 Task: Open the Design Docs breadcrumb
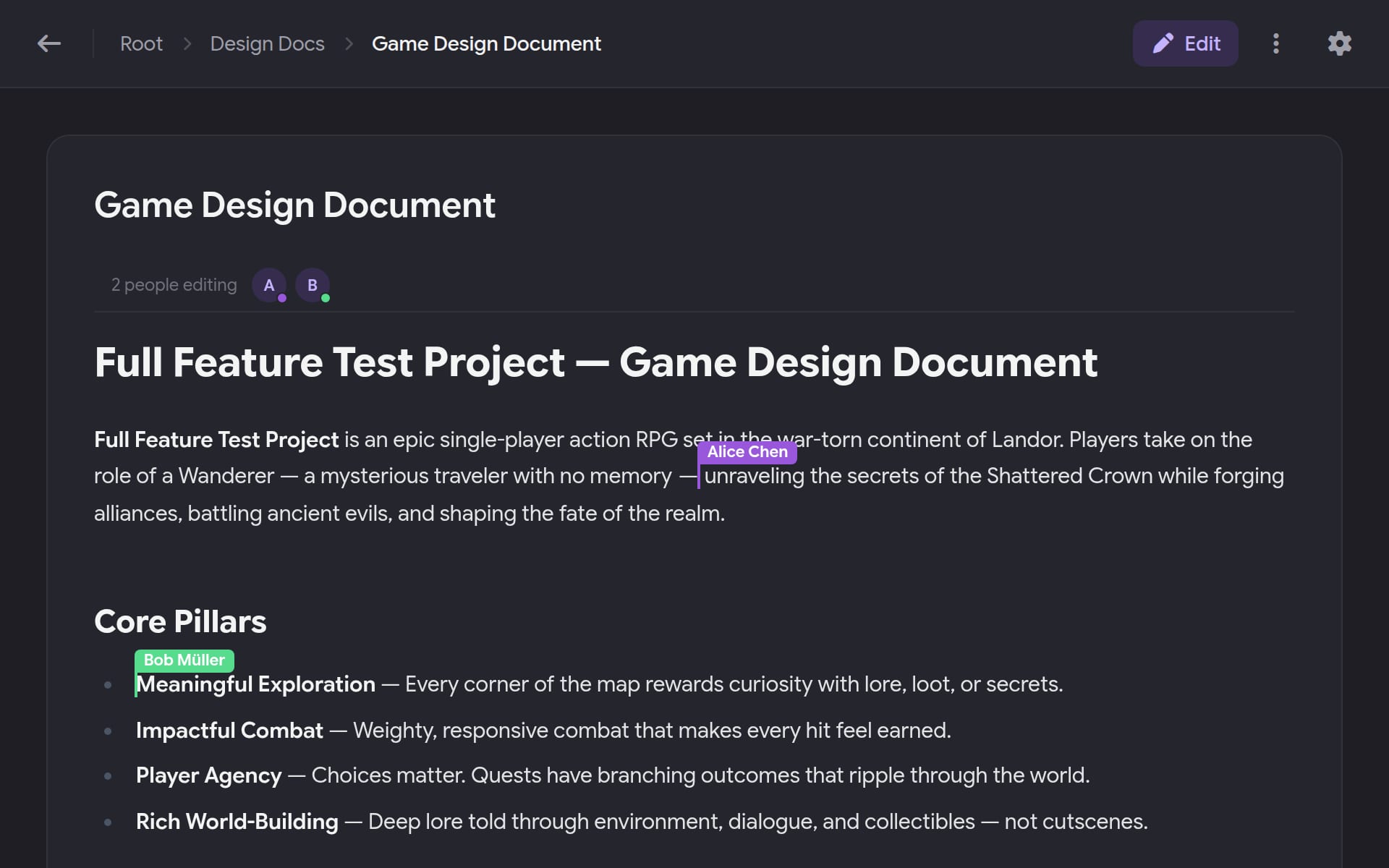click(x=267, y=43)
